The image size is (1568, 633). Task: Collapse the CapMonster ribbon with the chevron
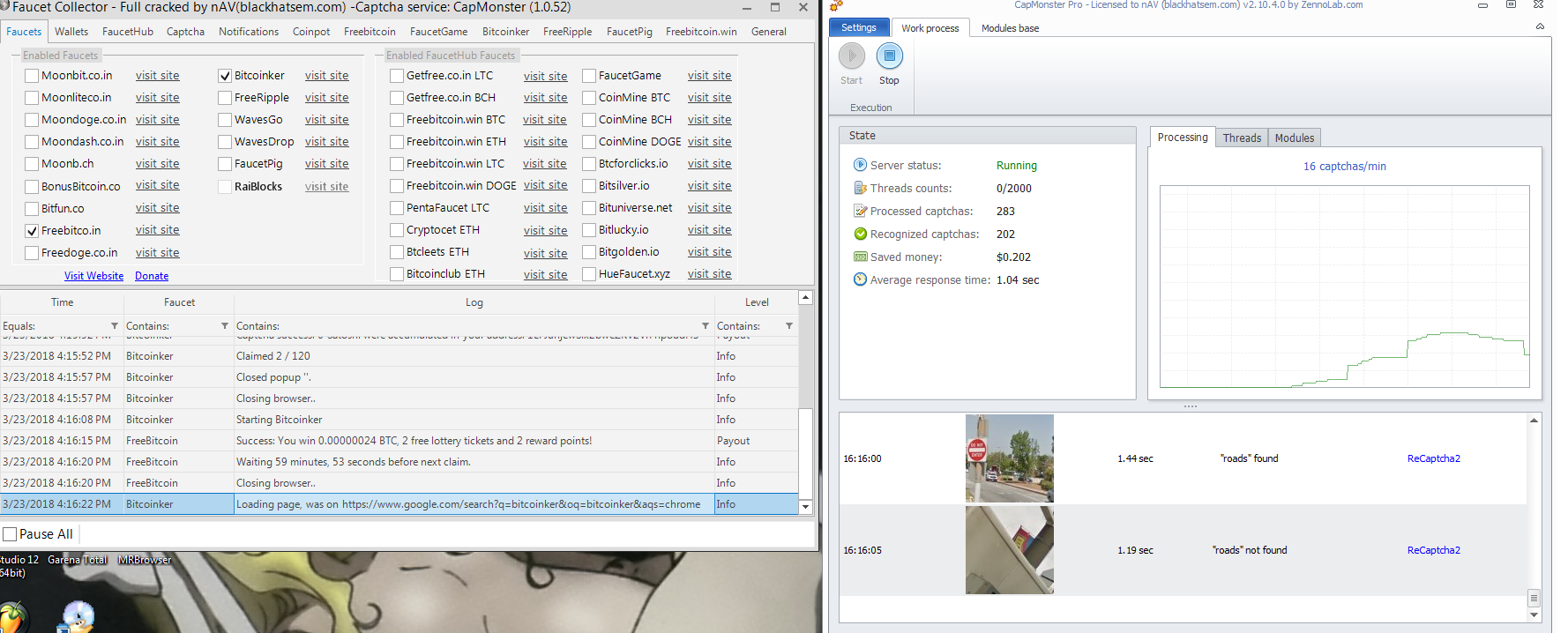point(1540,26)
